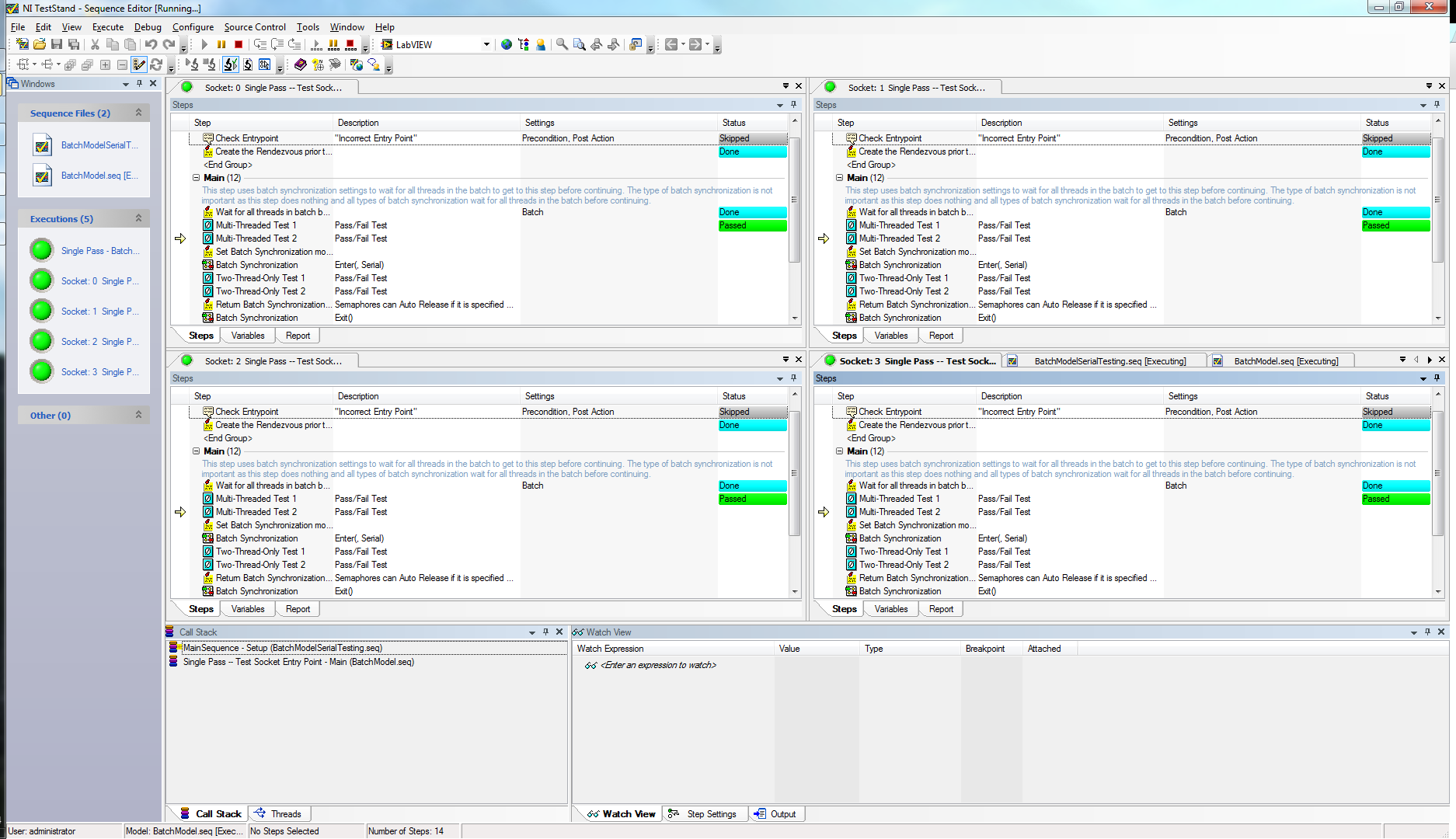Image resolution: width=1456 pixels, height=839 pixels.
Task: Collapse Main (12) group in Socket 3
Action: click(x=839, y=451)
